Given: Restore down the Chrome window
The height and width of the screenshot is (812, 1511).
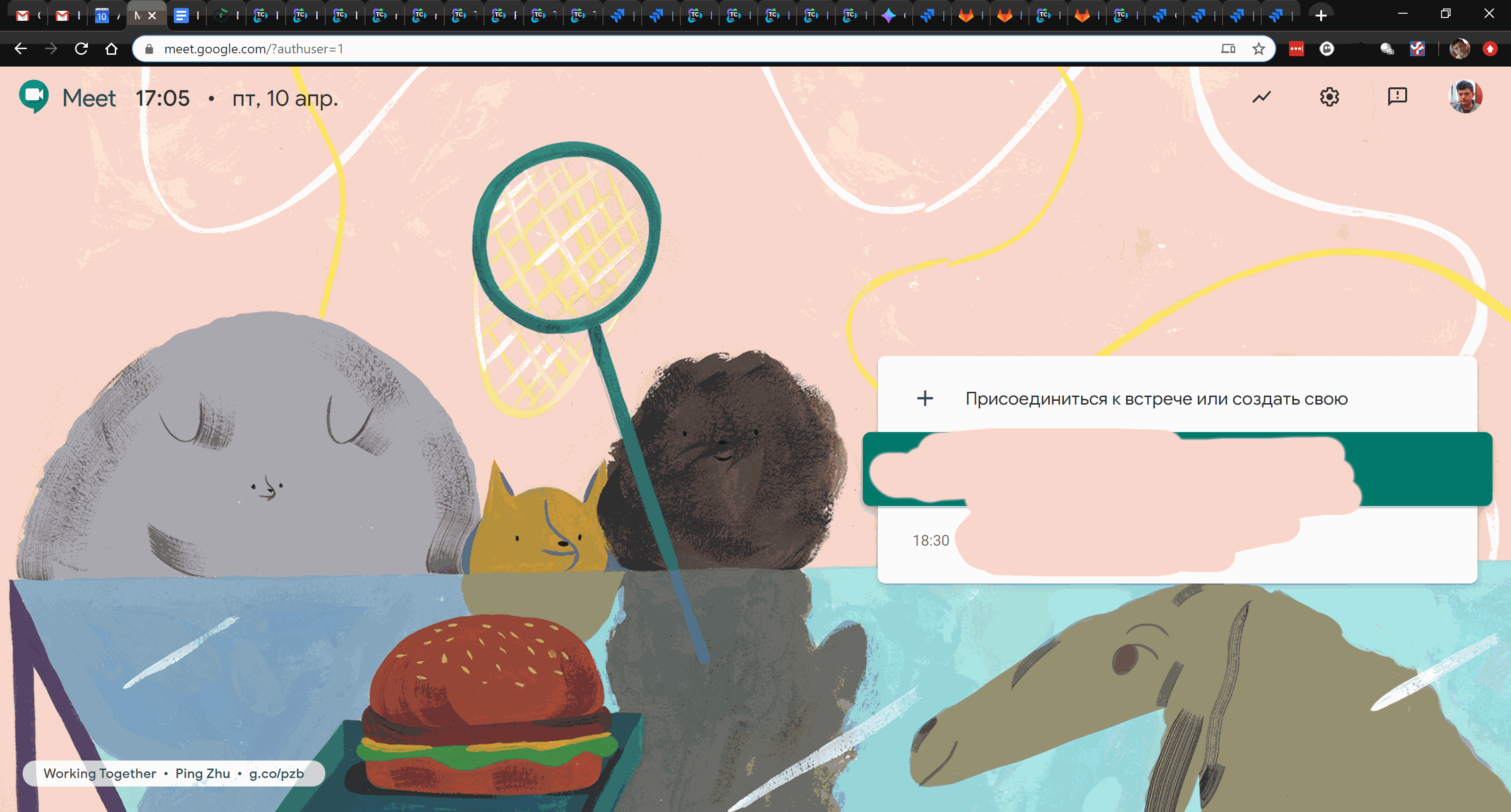Looking at the screenshot, I should (1445, 14).
